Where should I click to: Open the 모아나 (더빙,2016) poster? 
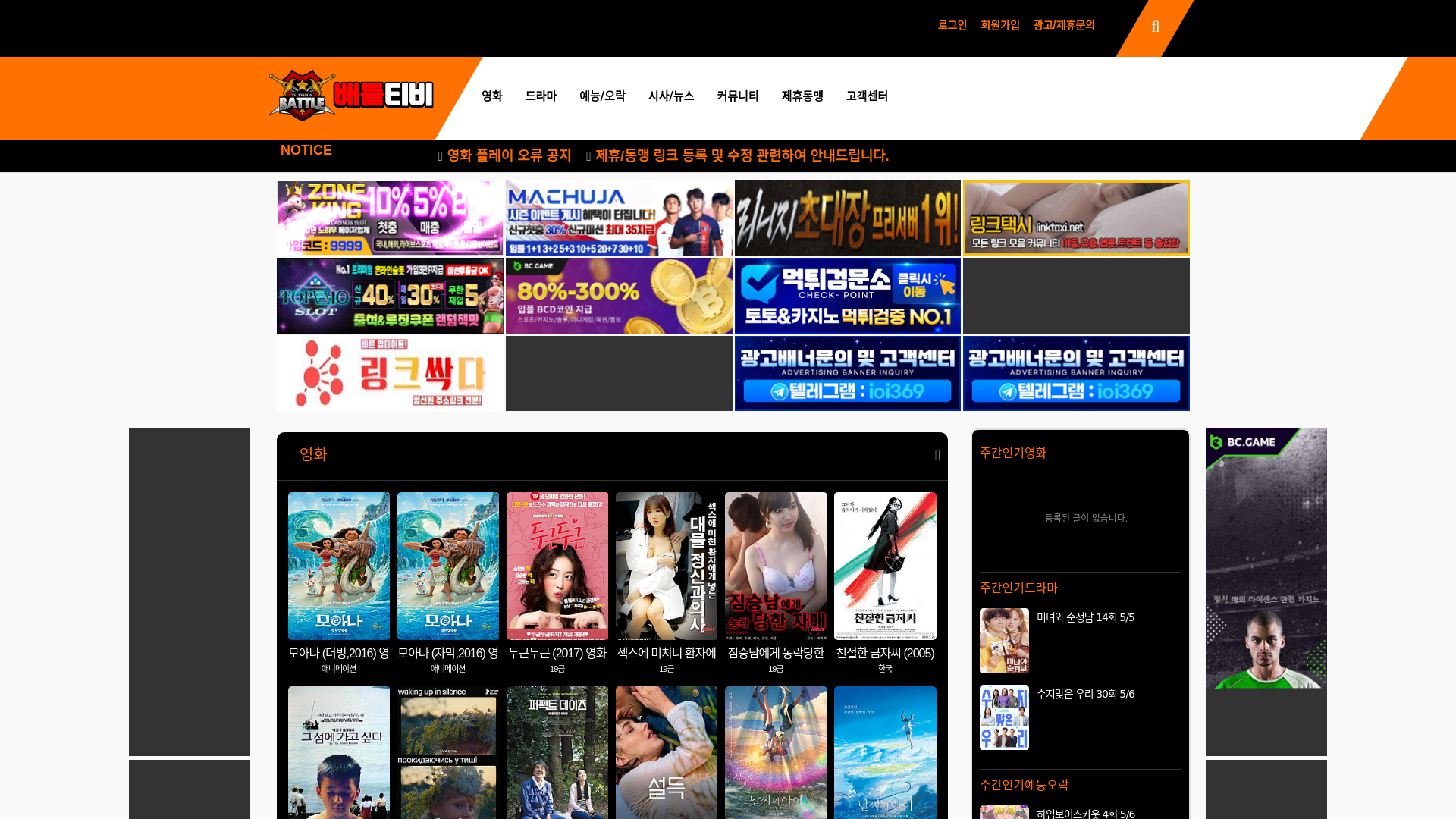tap(339, 566)
